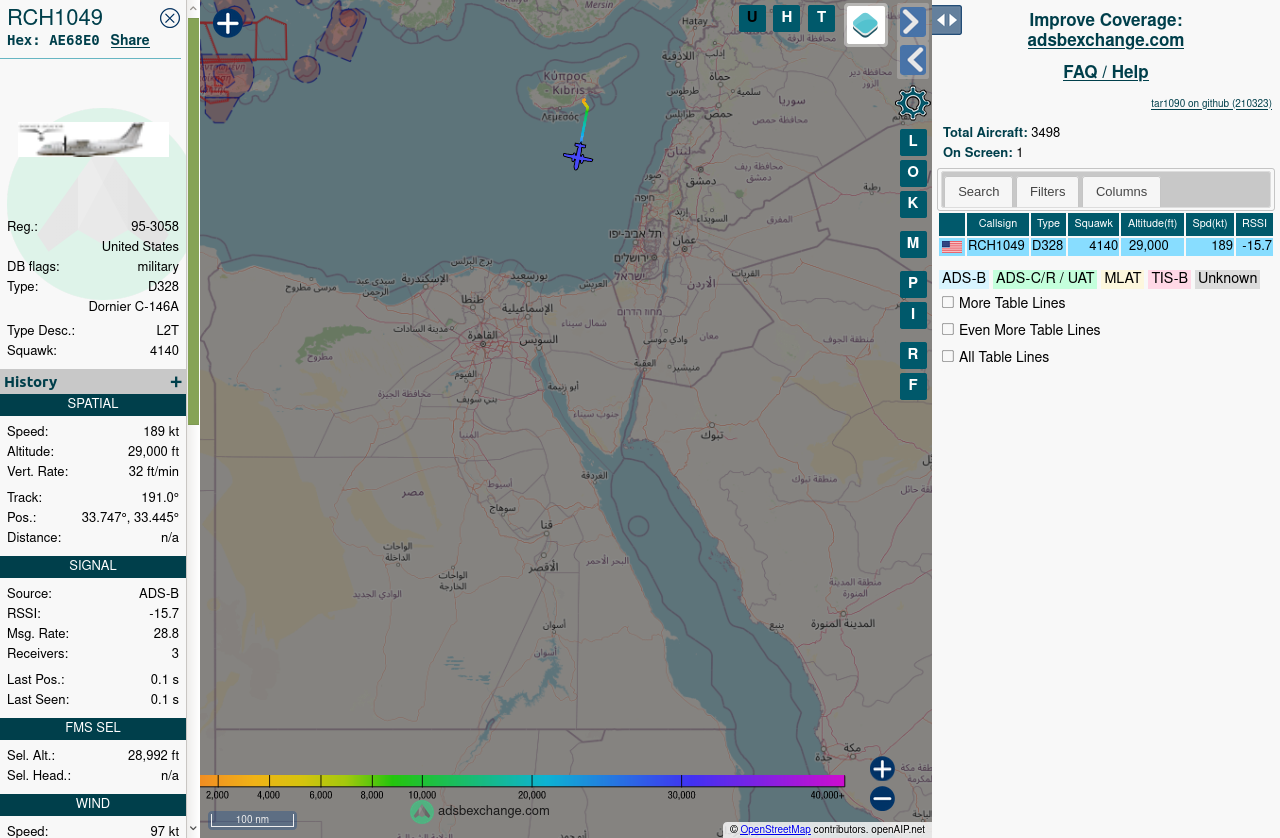This screenshot has height=838, width=1280.
Task: Open the settings gear icon
Action: (913, 103)
